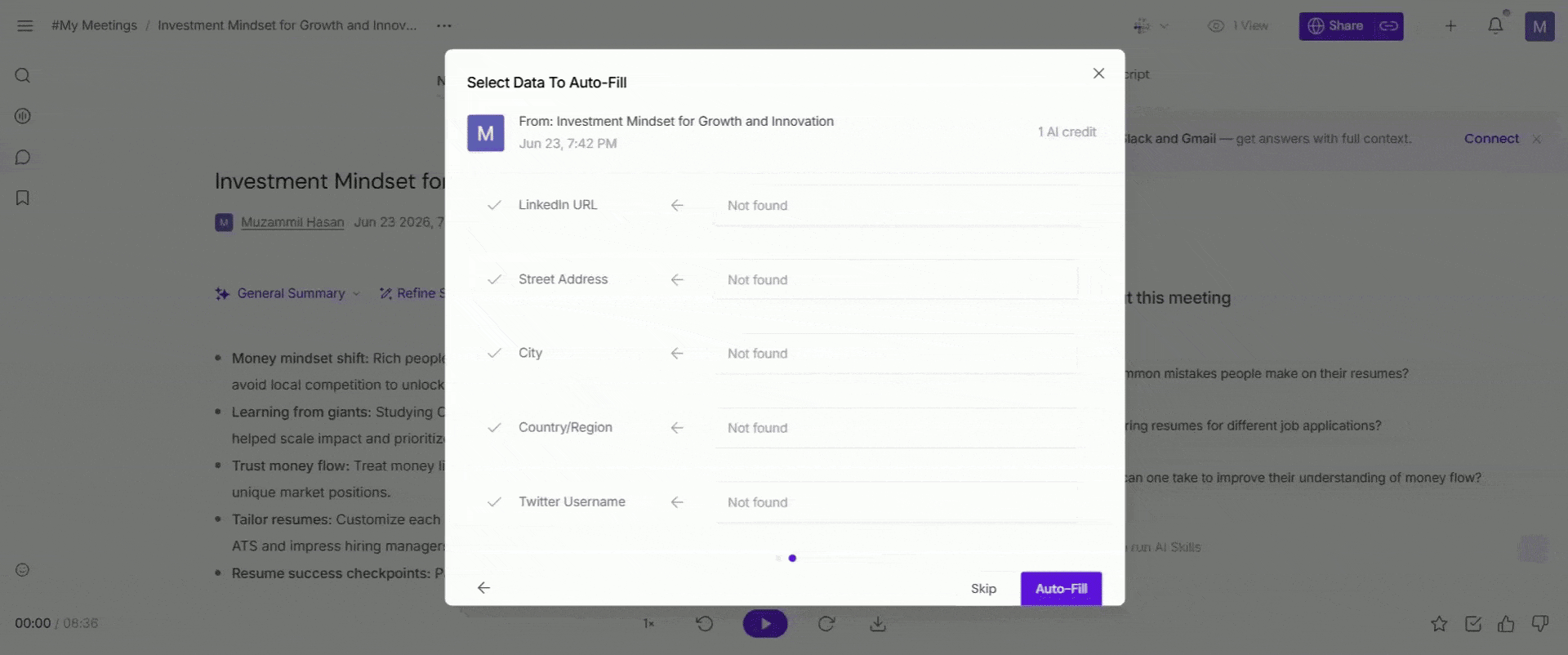Click the smiley feedback icon
Viewport: 1568px width, 655px height.
pos(23,570)
